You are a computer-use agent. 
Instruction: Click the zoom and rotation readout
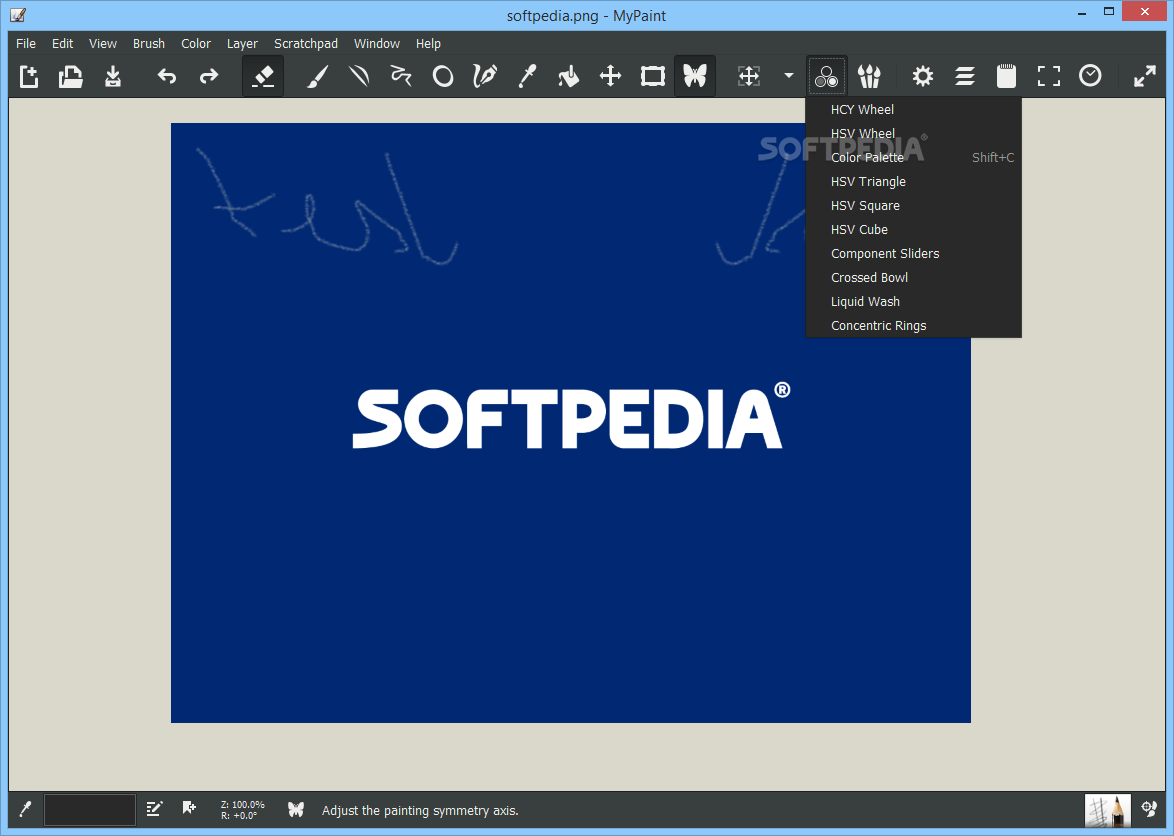243,810
